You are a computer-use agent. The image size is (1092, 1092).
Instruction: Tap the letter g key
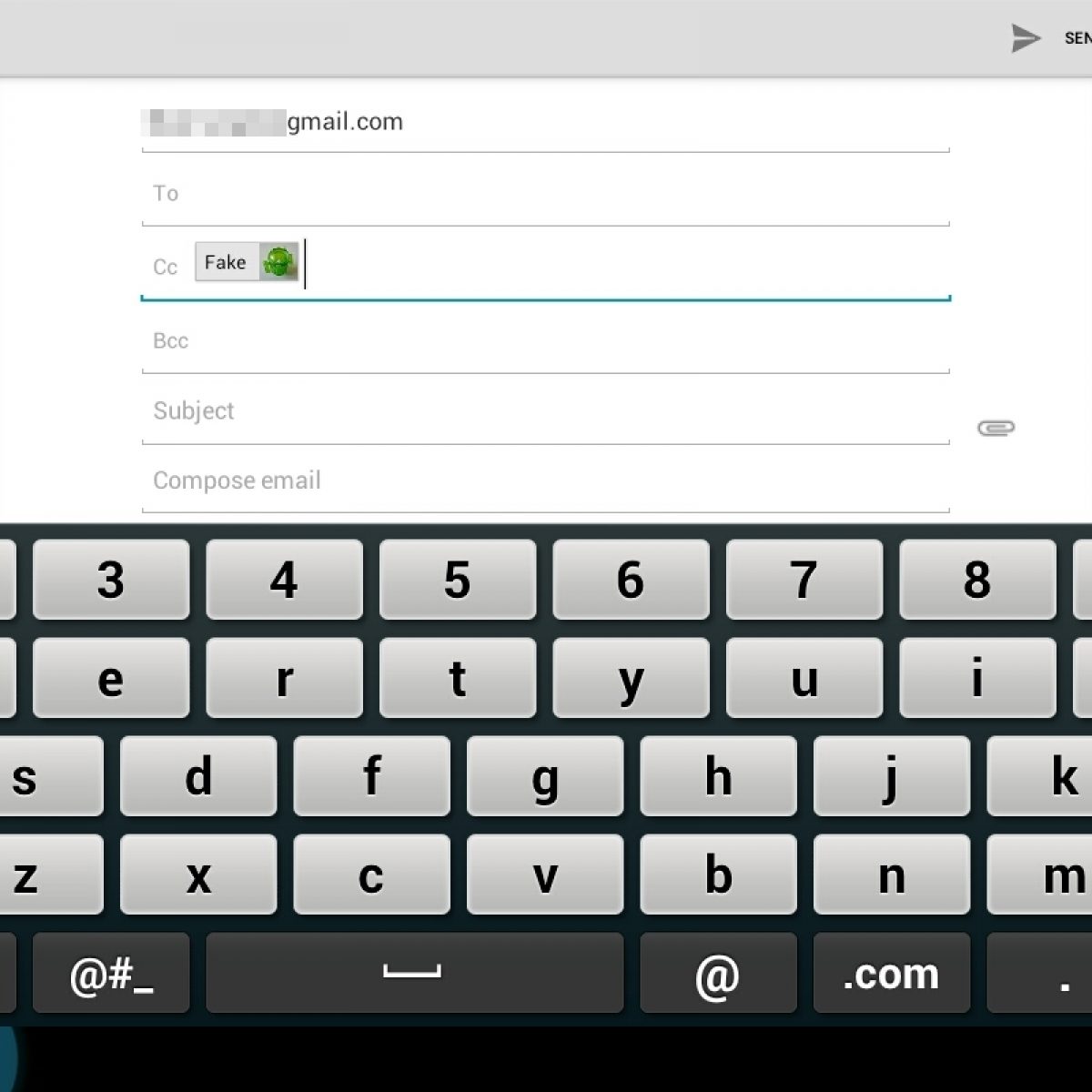pyautogui.click(x=545, y=776)
